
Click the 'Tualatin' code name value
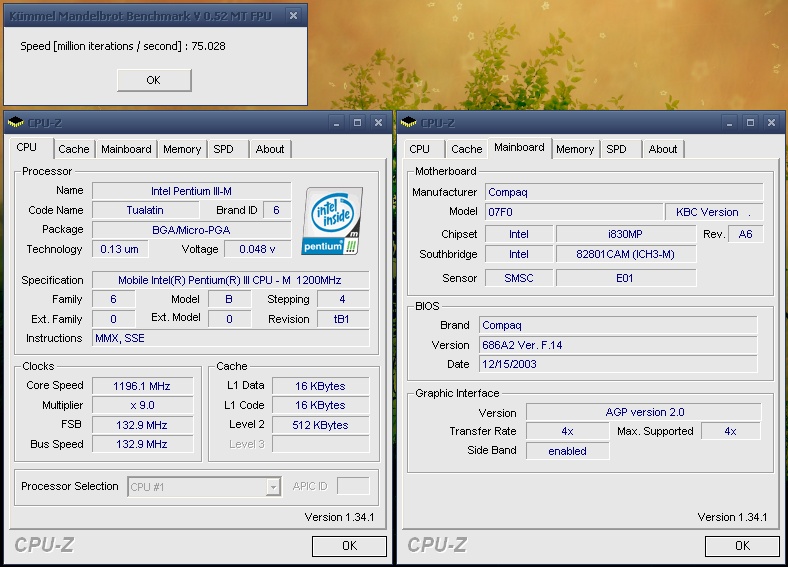(x=145, y=210)
